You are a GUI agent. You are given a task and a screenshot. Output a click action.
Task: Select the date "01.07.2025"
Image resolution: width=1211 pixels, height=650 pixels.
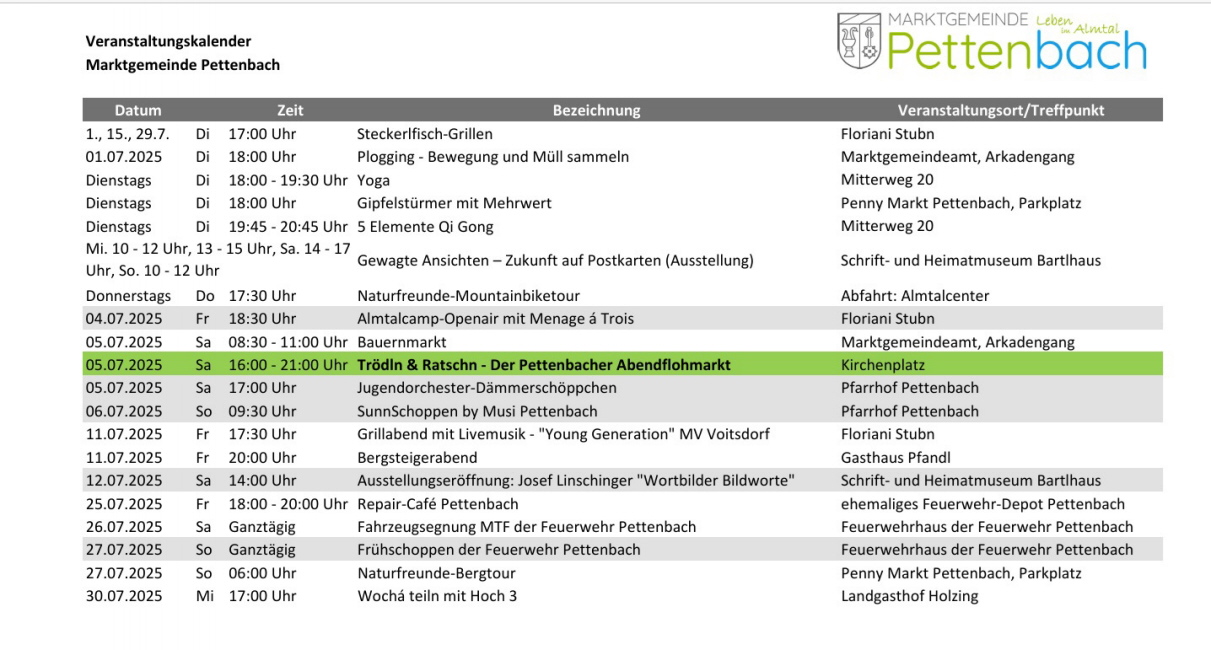[x=124, y=157]
